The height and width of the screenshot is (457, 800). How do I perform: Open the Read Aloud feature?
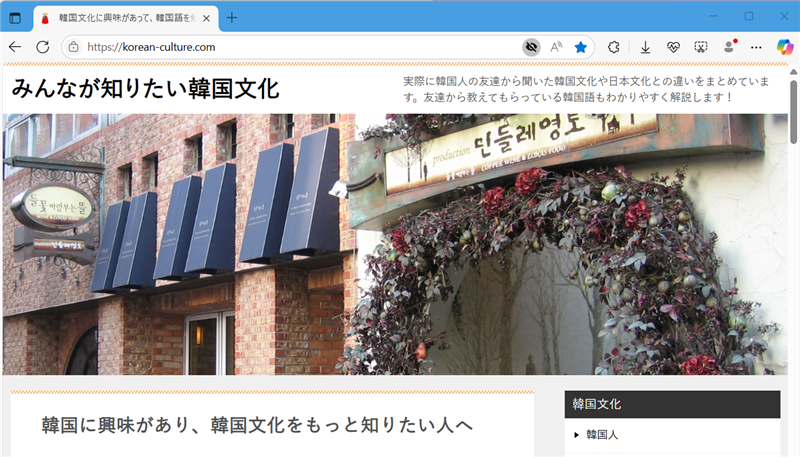pos(556,47)
